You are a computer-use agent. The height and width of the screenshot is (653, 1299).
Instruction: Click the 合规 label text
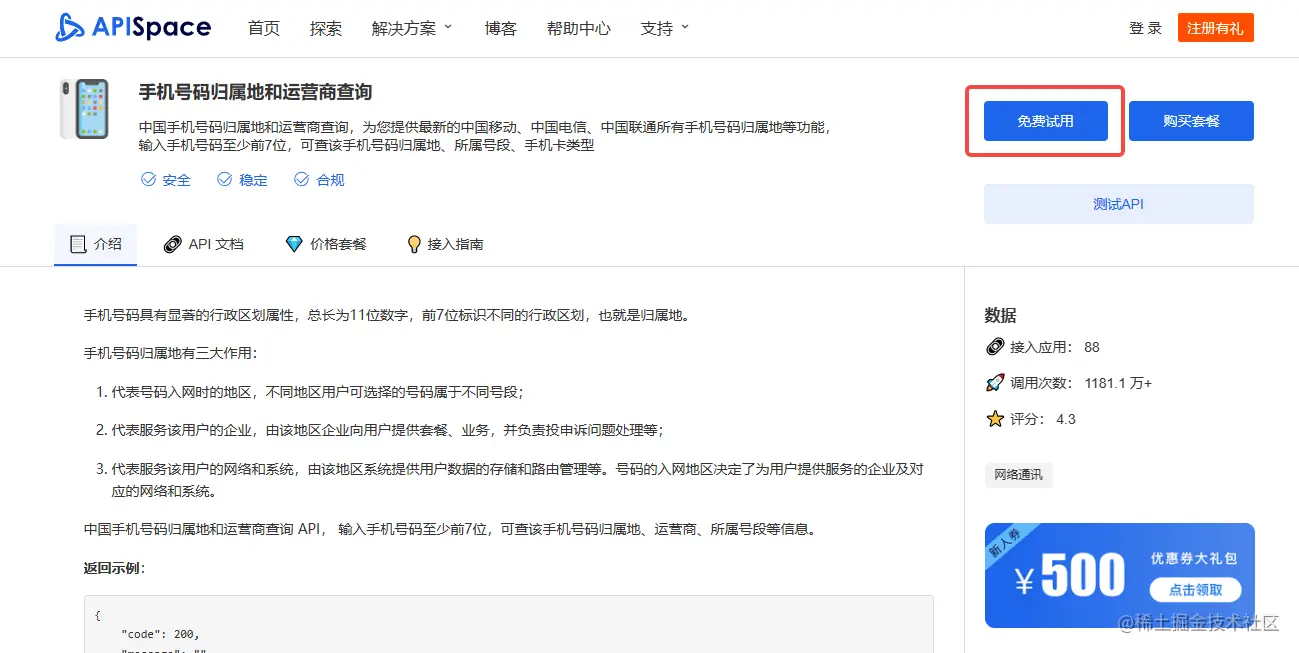330,180
